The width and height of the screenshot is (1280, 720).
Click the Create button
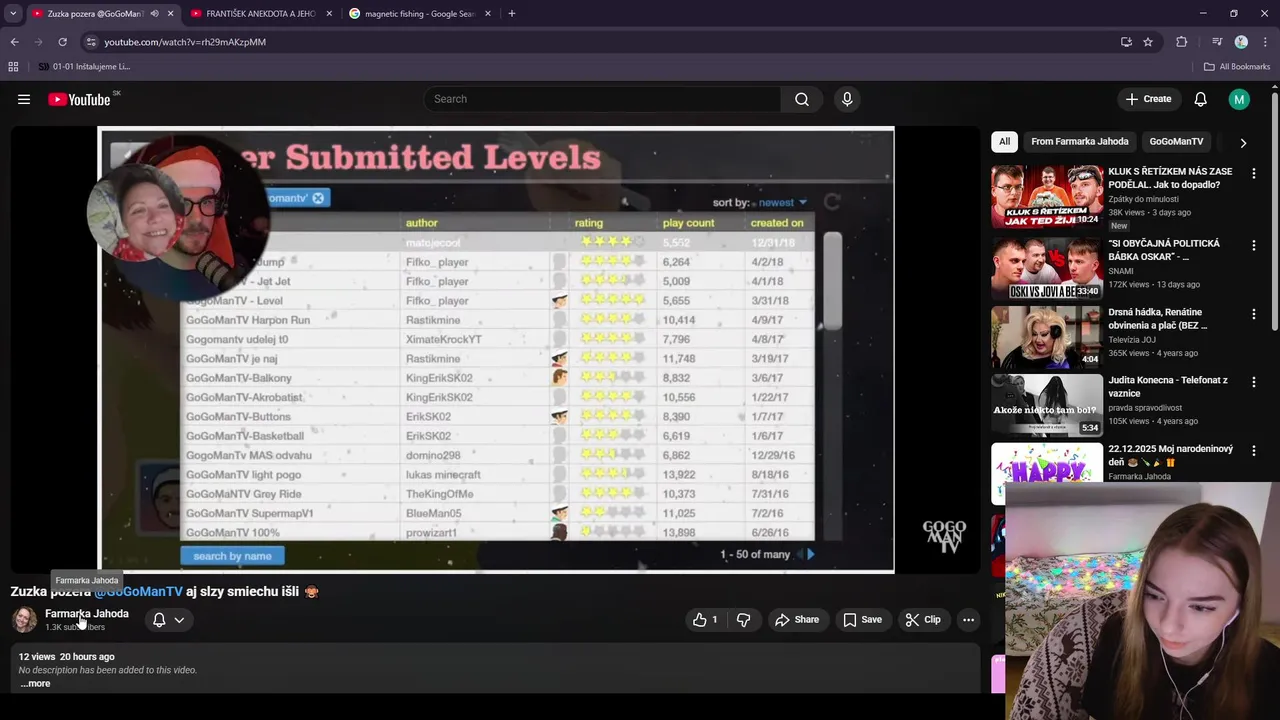point(1148,99)
